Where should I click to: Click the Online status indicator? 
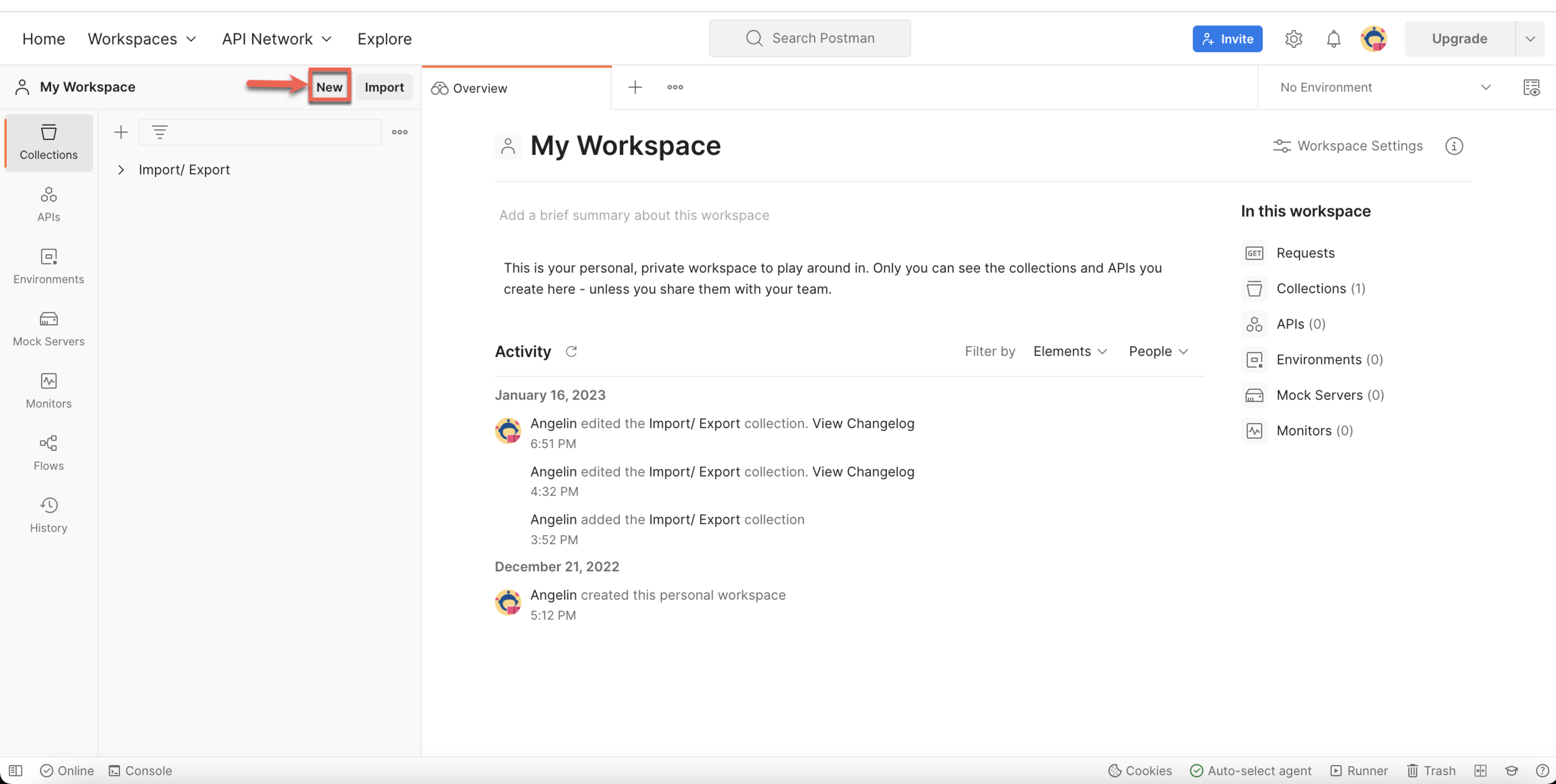[67, 770]
